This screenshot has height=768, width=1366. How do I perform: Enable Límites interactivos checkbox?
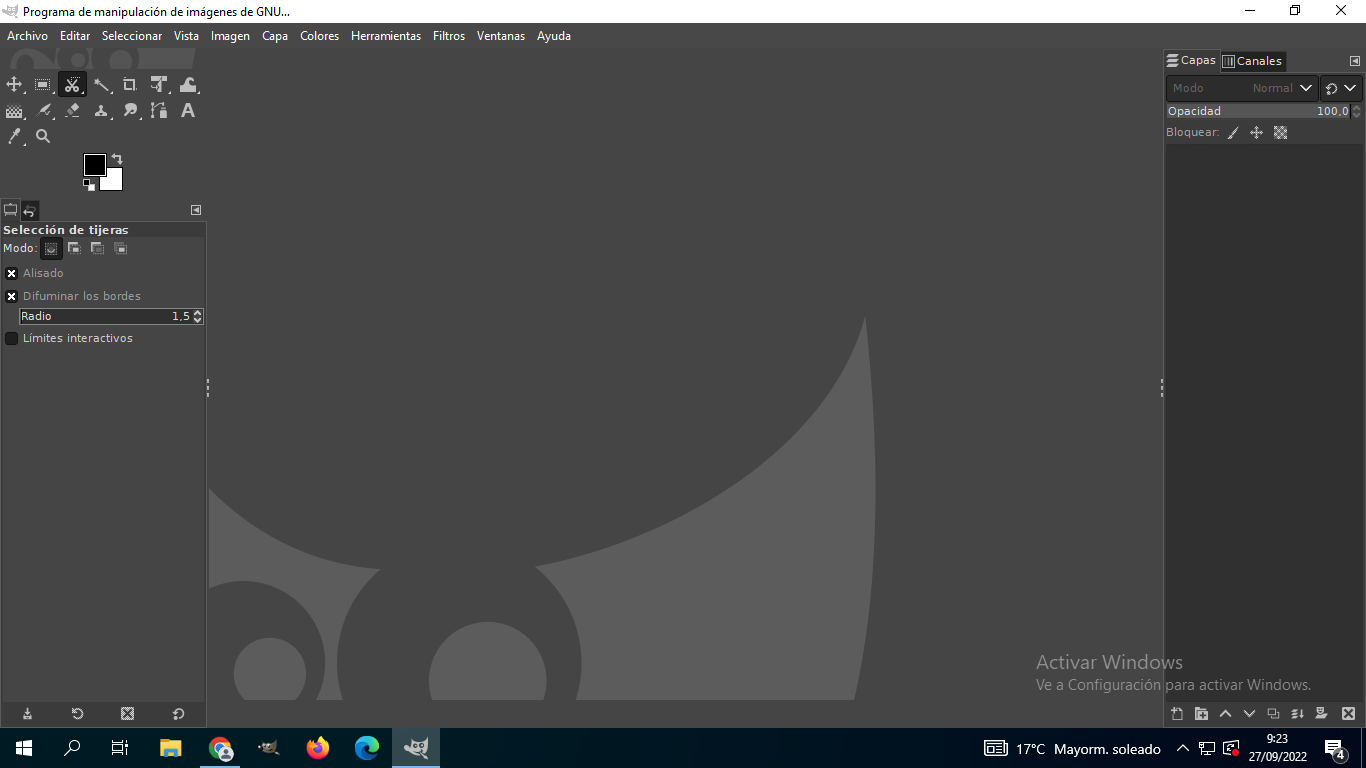12,338
